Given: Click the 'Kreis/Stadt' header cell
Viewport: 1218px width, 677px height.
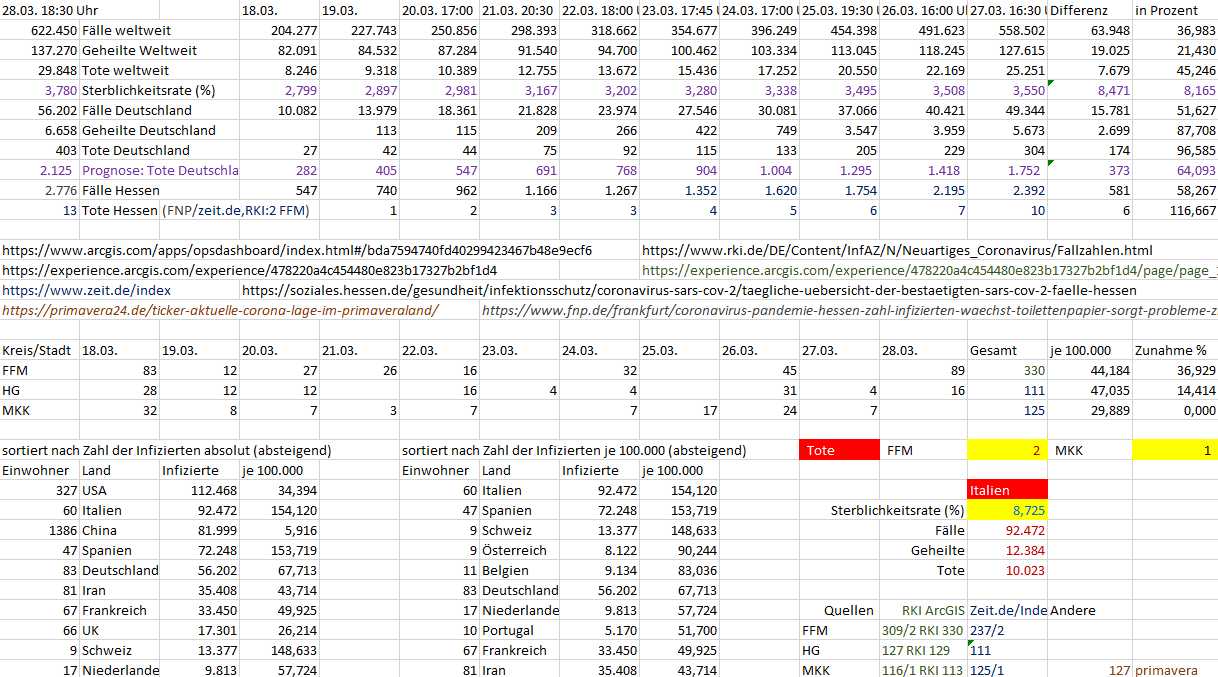Looking at the screenshot, I should [x=38, y=350].
